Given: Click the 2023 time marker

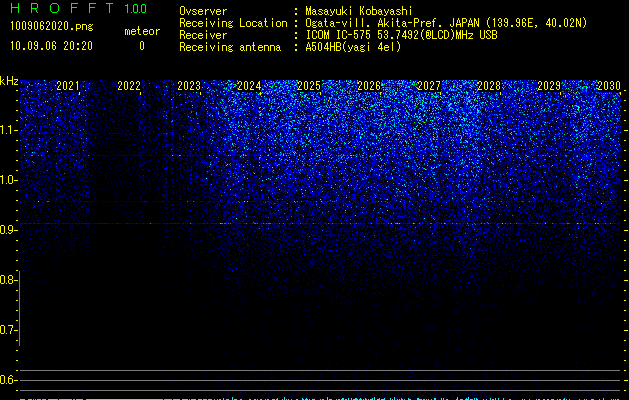Looking at the screenshot, I should click(189, 86).
